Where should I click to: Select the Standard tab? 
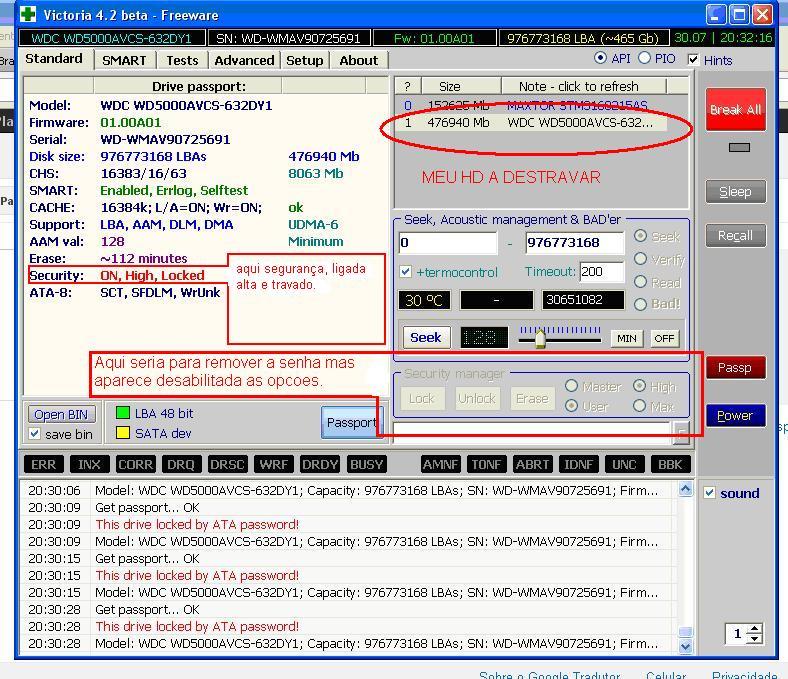click(x=54, y=59)
